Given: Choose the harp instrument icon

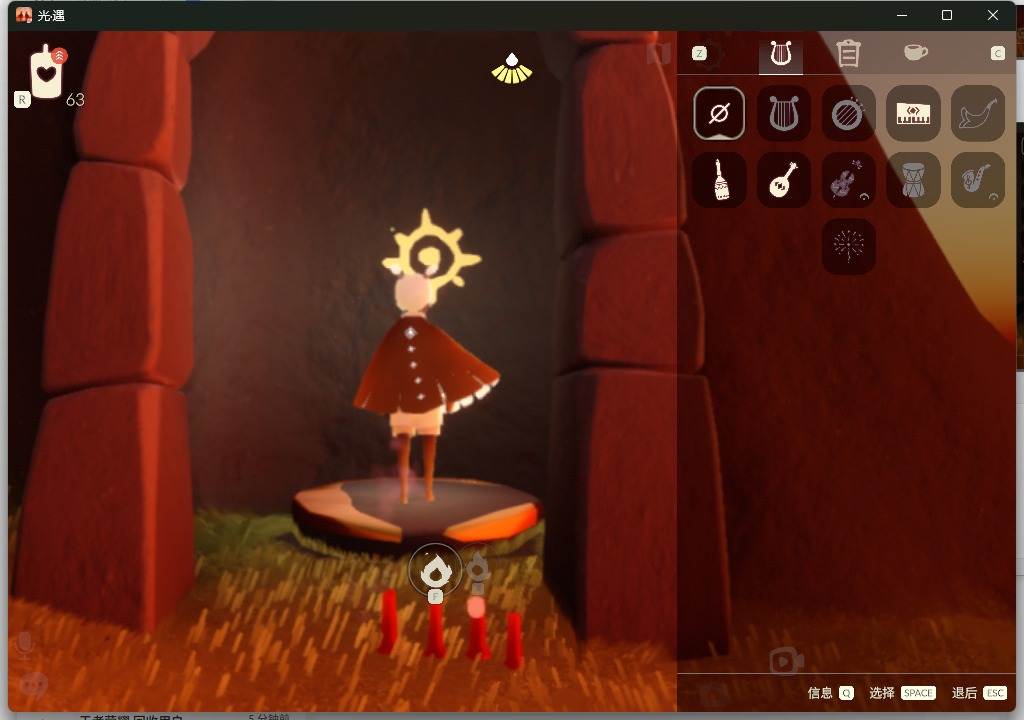Looking at the screenshot, I should pos(783,113).
